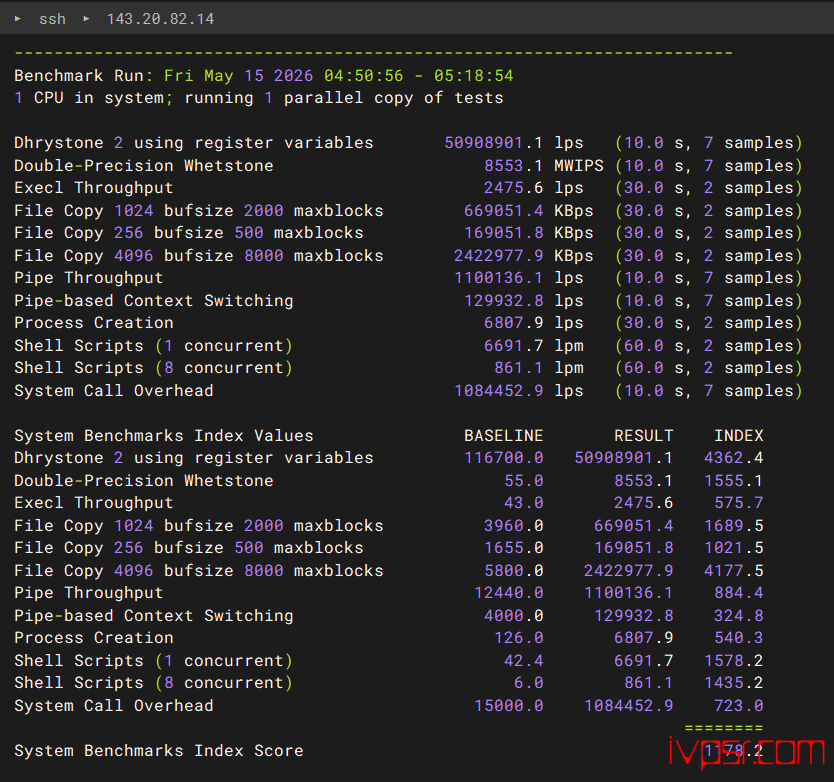Image resolution: width=834 pixels, height=782 pixels.
Task: Click the ssh breadcrumb in the title bar
Action: pos(52,19)
